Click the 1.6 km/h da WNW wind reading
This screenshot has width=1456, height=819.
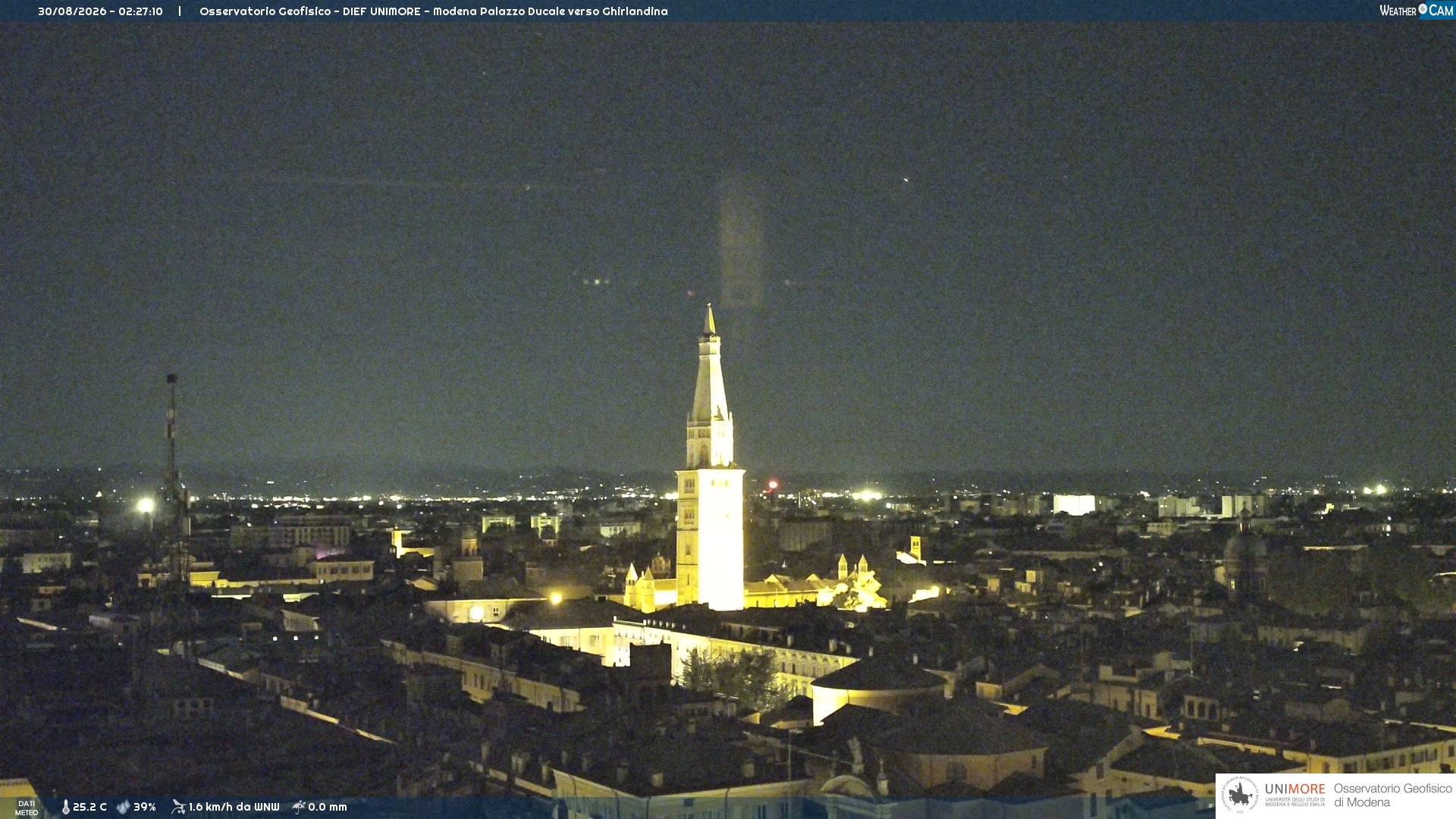coord(234,807)
